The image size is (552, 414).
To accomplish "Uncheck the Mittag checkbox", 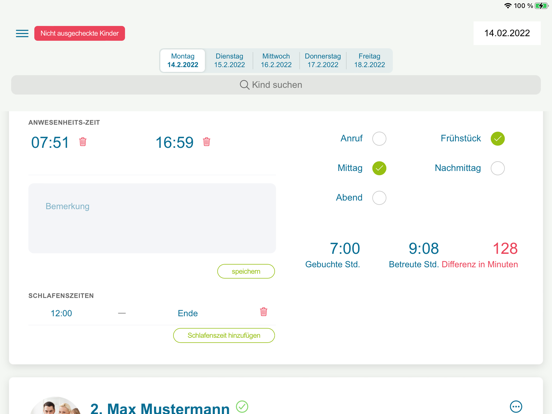I will point(379,168).
